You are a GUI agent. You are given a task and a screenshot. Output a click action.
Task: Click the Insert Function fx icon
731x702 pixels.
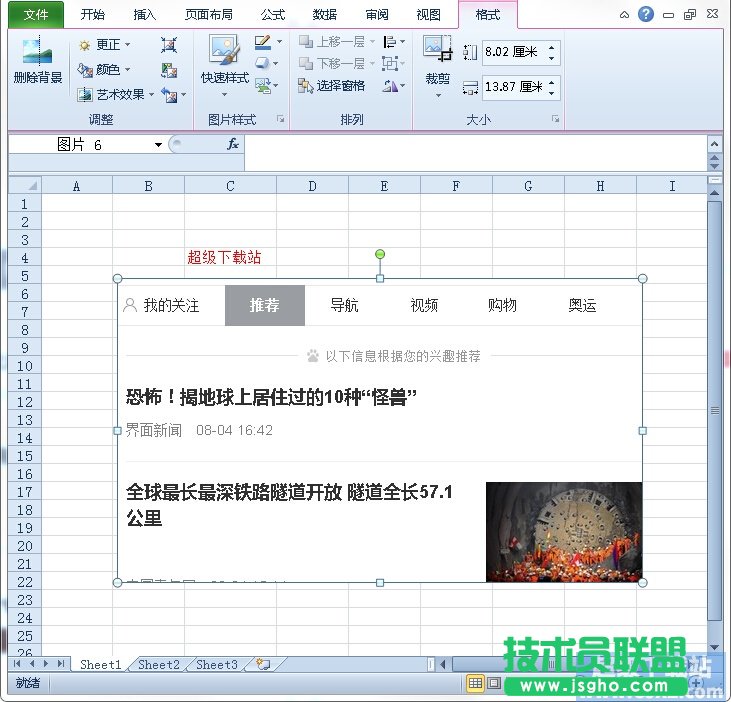click(232, 144)
